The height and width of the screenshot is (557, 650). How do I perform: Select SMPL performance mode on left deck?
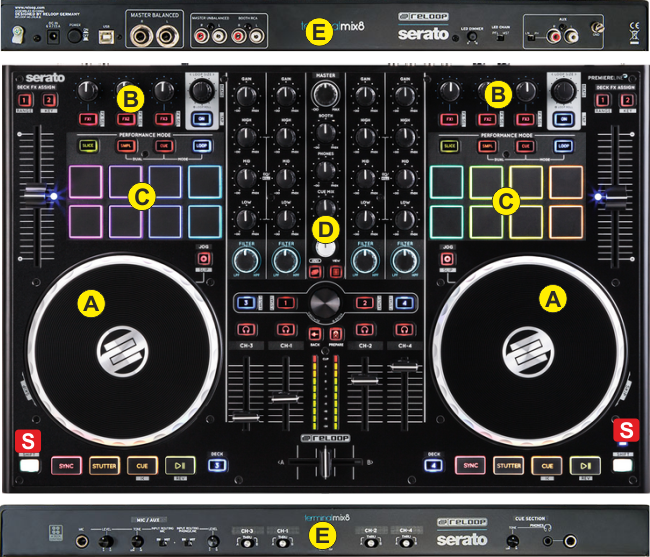point(126,145)
